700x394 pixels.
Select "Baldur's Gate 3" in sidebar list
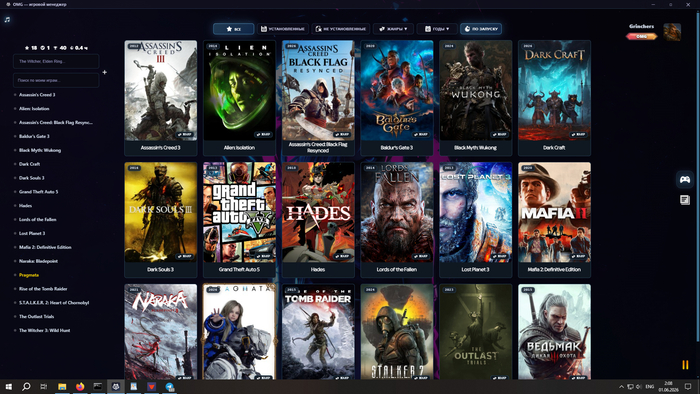34,136
